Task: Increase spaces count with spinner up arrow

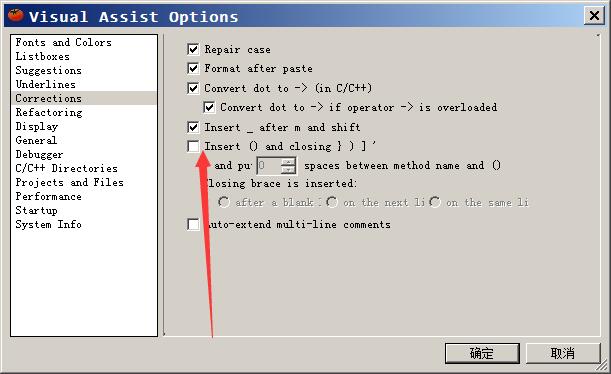Action: click(288, 162)
